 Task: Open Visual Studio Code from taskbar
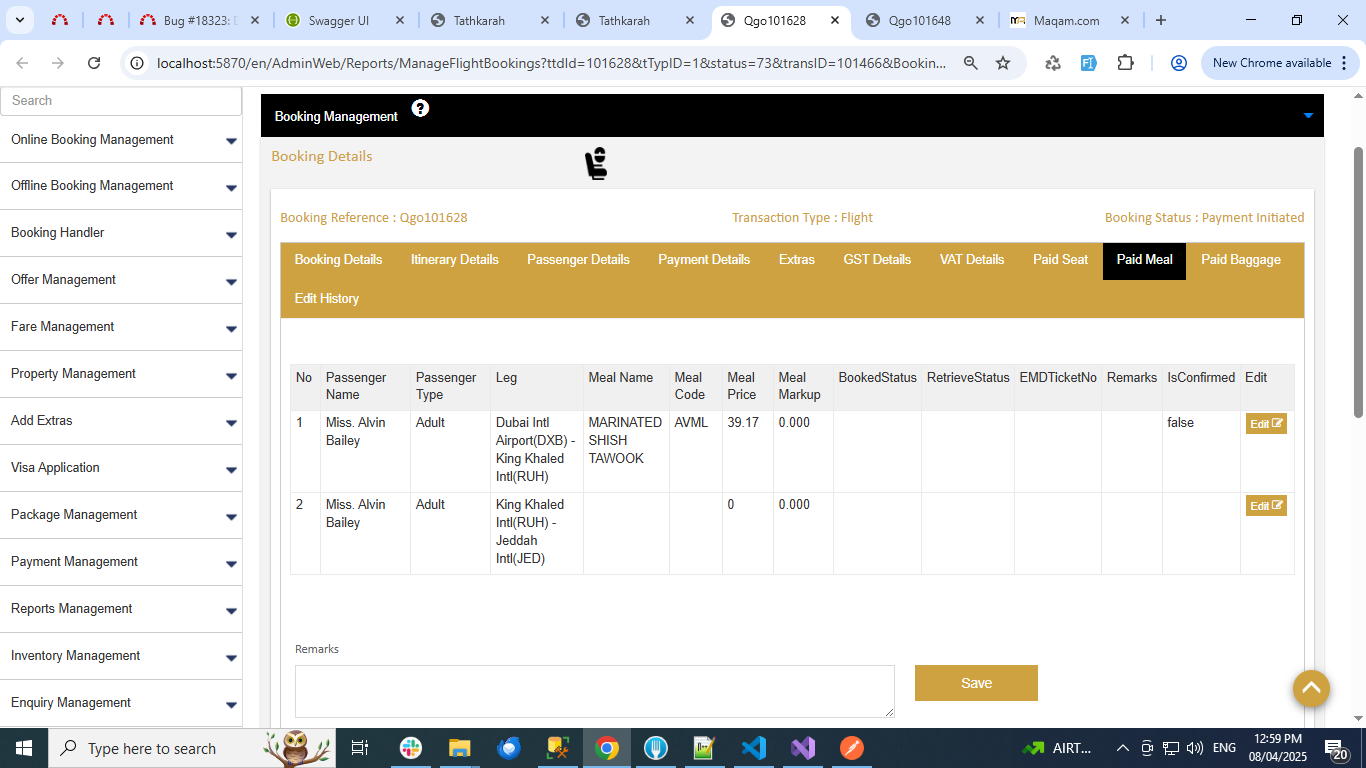point(753,748)
